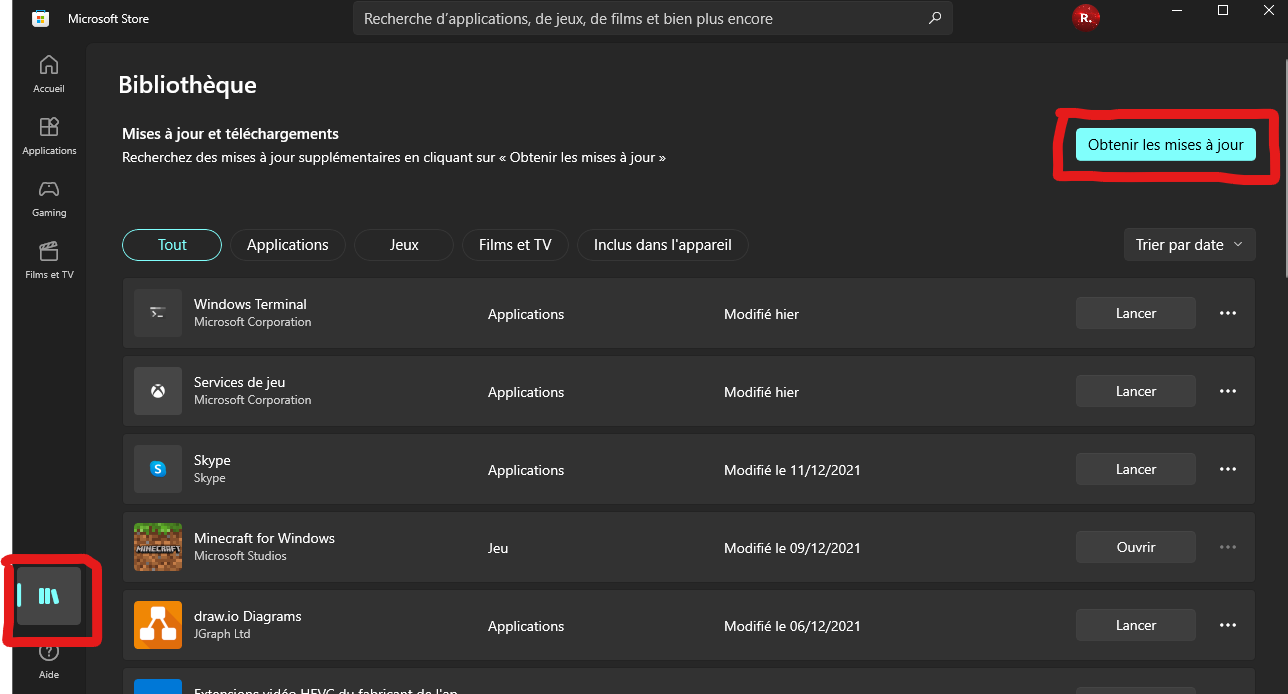This screenshot has height=694, width=1288.
Task: Open more options for draw.io Diagrams
Action: pyautogui.click(x=1228, y=625)
